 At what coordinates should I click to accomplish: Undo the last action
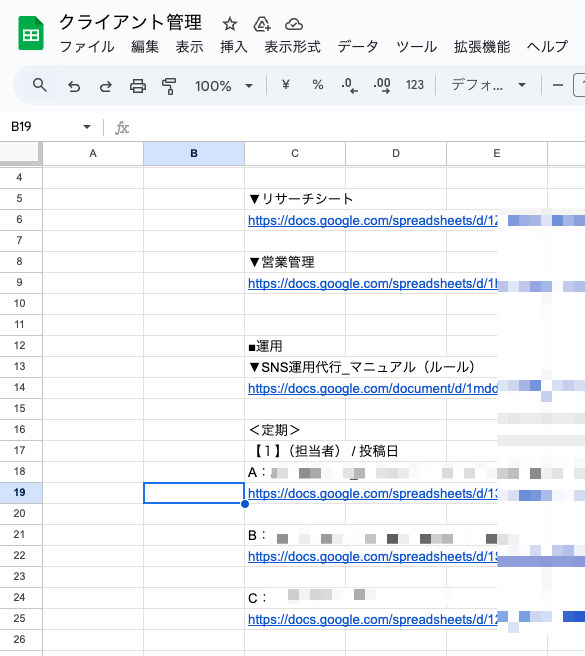coord(74,86)
